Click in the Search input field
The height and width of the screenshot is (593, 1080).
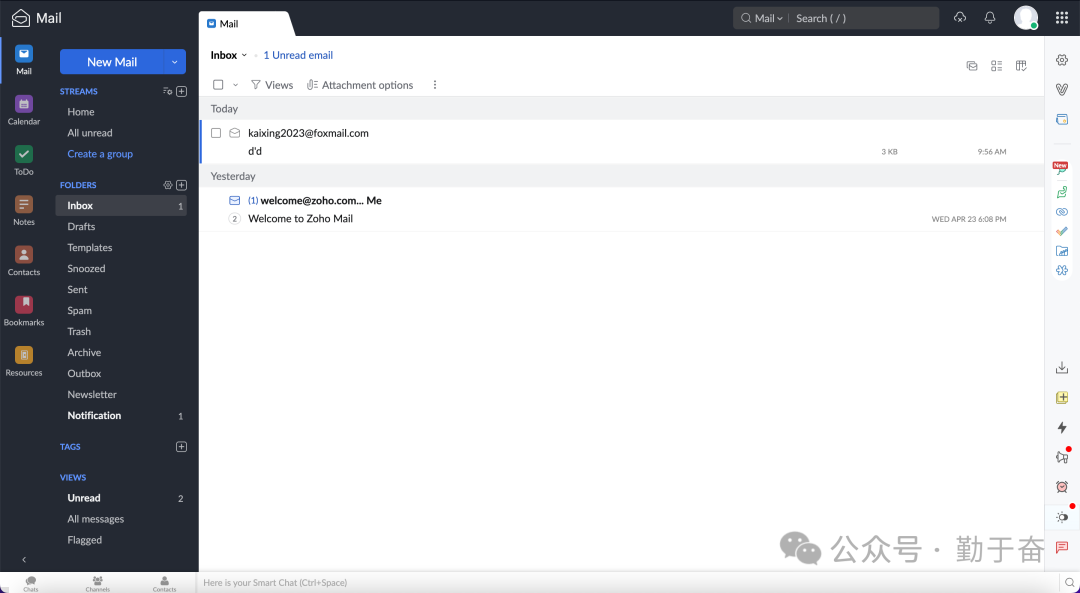(x=862, y=18)
